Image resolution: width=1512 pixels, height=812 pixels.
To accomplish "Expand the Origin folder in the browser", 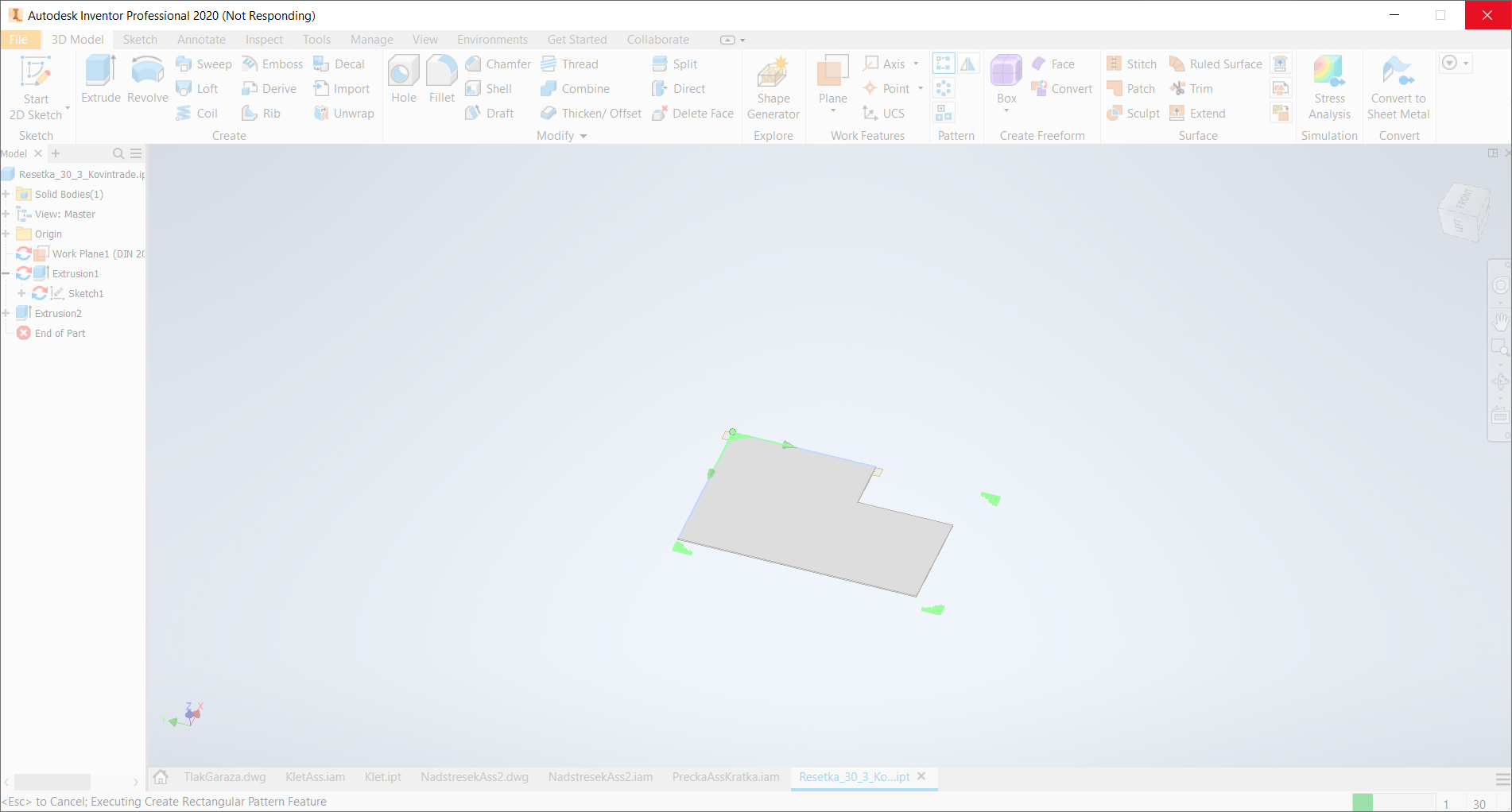I will (7, 234).
